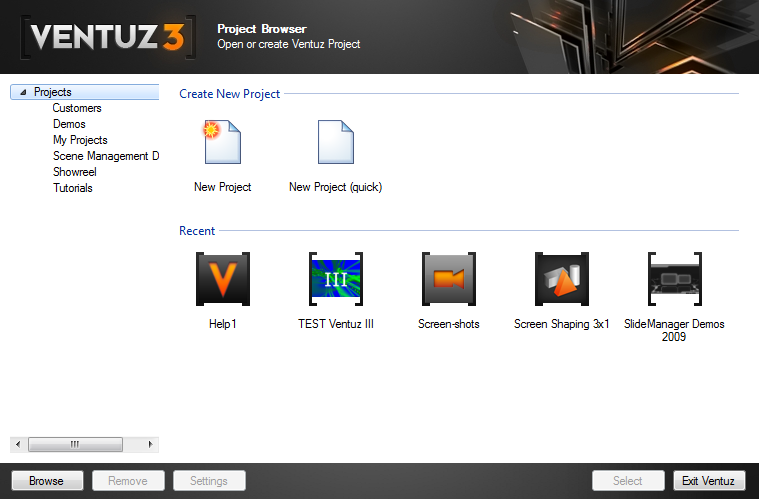The image size is (759, 499).
Task: Open the New Project icon
Action: [222, 143]
